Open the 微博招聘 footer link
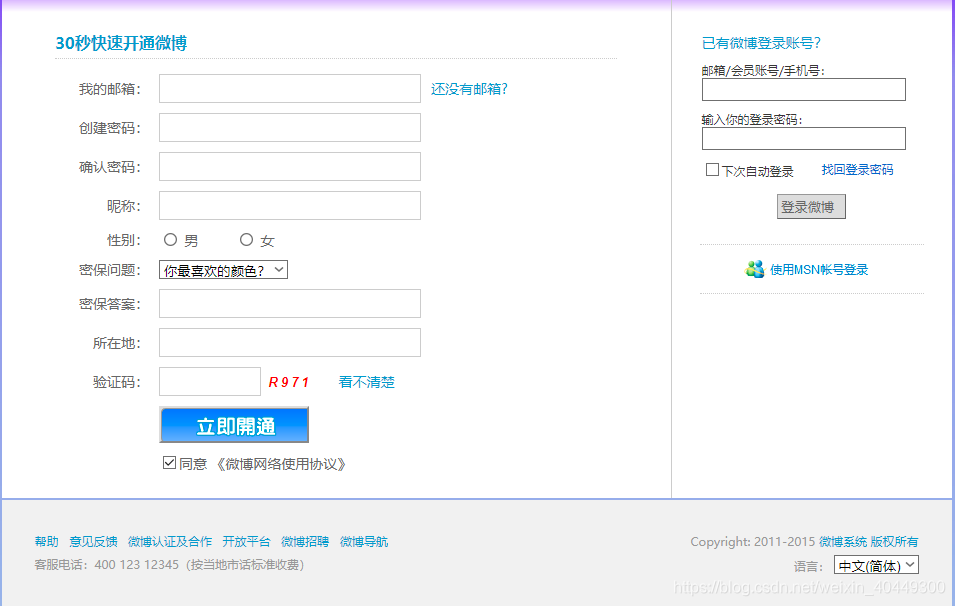 [305, 541]
